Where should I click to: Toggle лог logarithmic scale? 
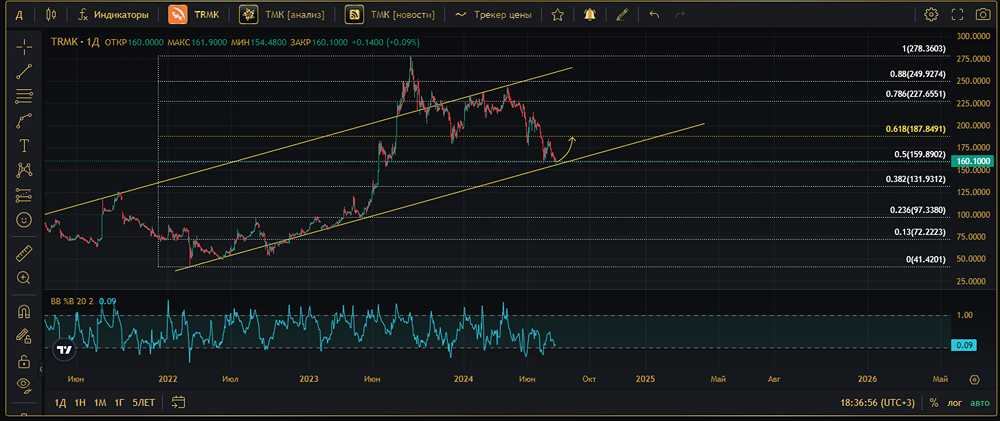coord(956,403)
